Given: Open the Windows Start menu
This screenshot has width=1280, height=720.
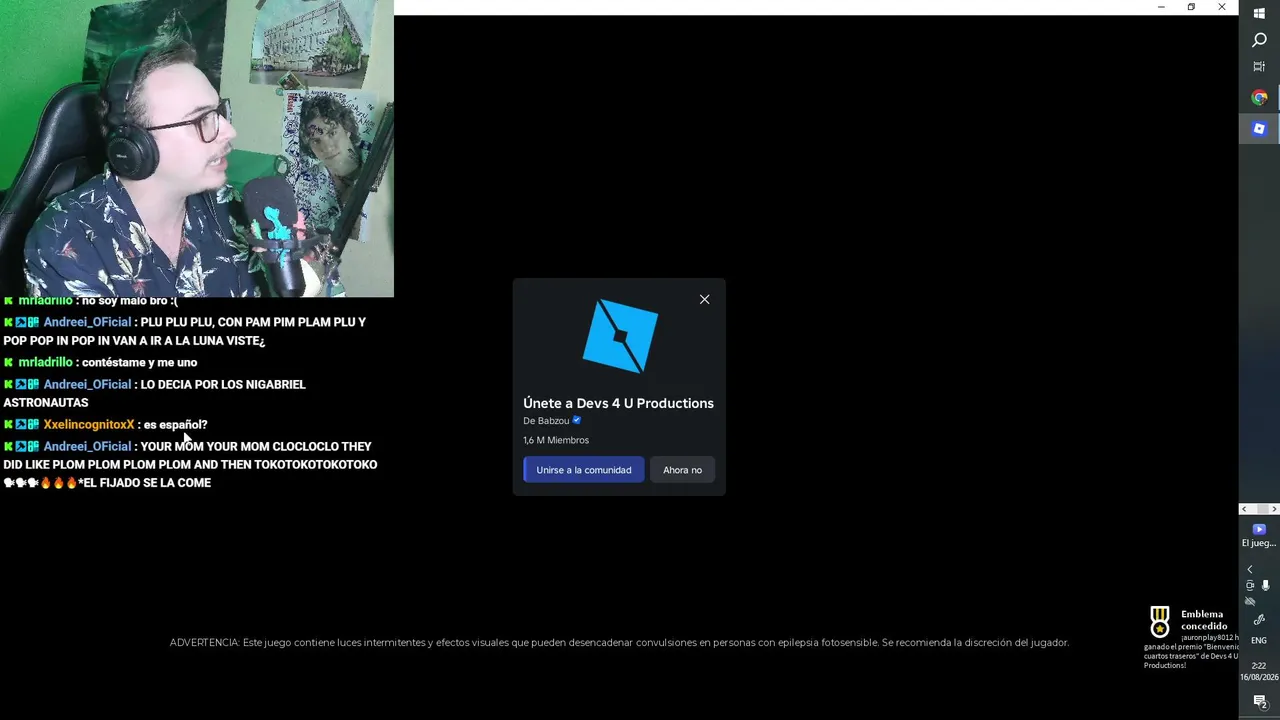Looking at the screenshot, I should click(1259, 13).
